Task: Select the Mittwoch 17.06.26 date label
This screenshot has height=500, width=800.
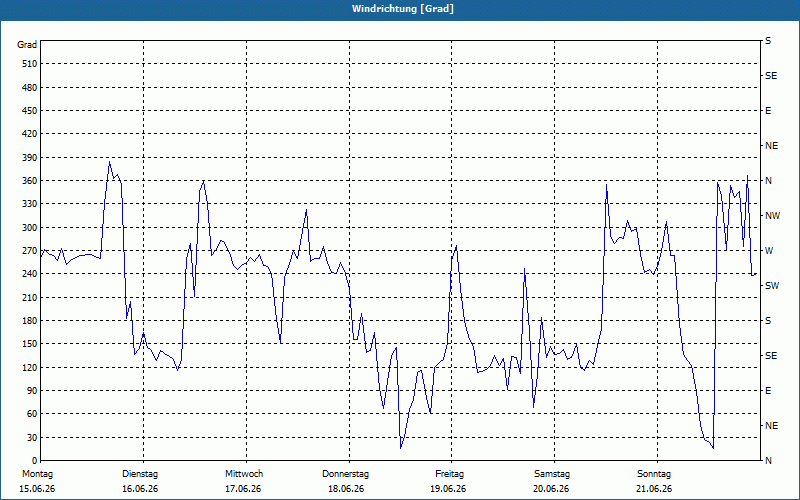Action: tap(243, 481)
